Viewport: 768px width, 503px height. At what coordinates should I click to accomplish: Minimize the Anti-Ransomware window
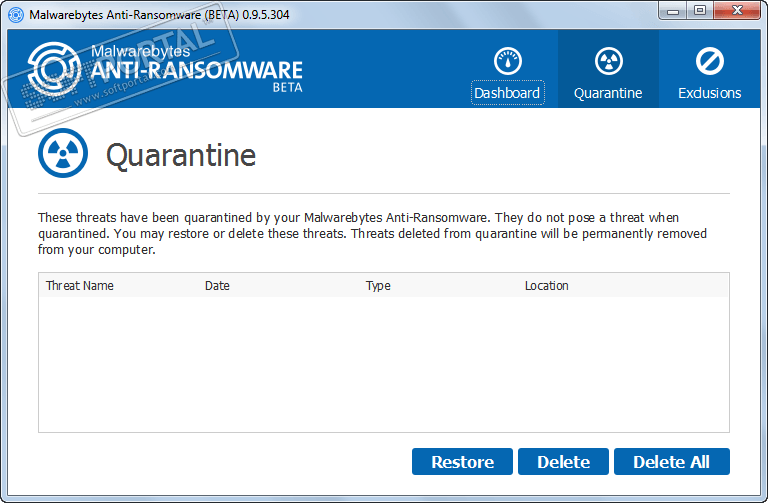[673, 11]
